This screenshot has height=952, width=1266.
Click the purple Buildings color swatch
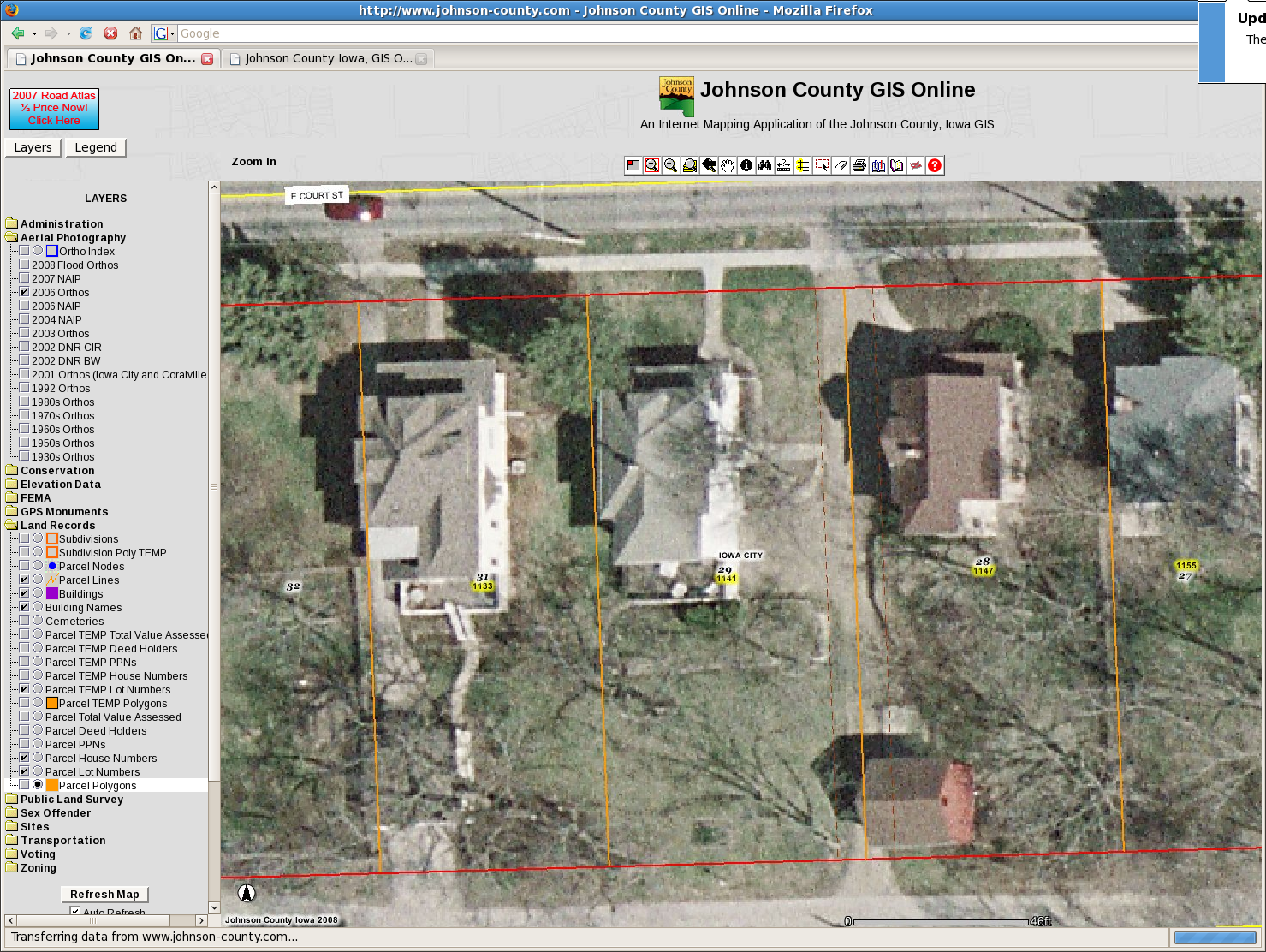(52, 593)
